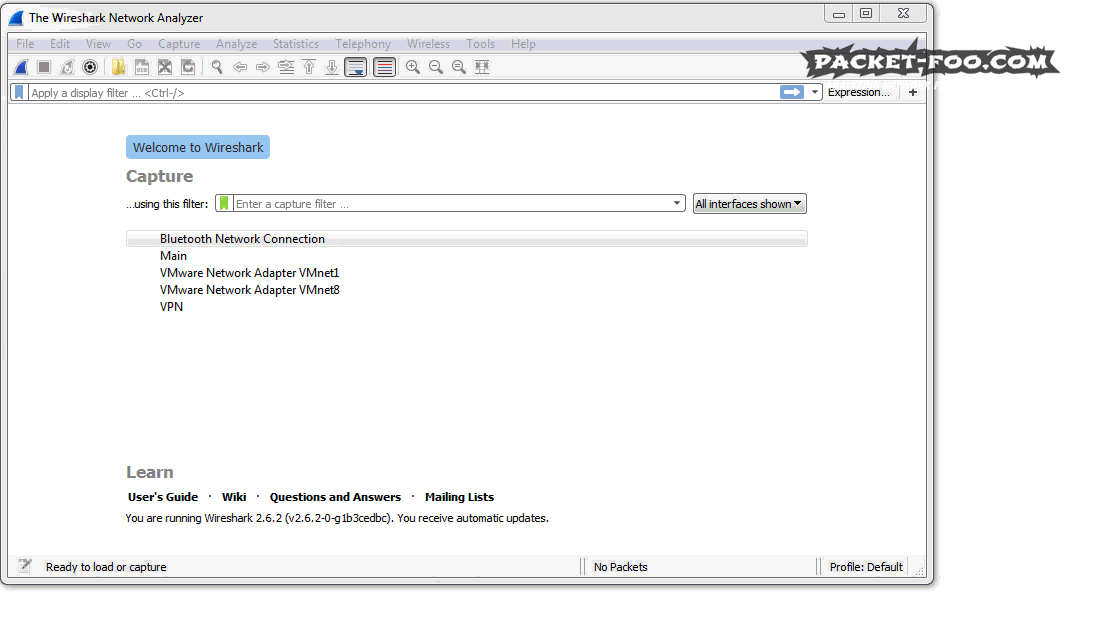Select VMware Network Adapter VMnet8 interface

(466, 290)
